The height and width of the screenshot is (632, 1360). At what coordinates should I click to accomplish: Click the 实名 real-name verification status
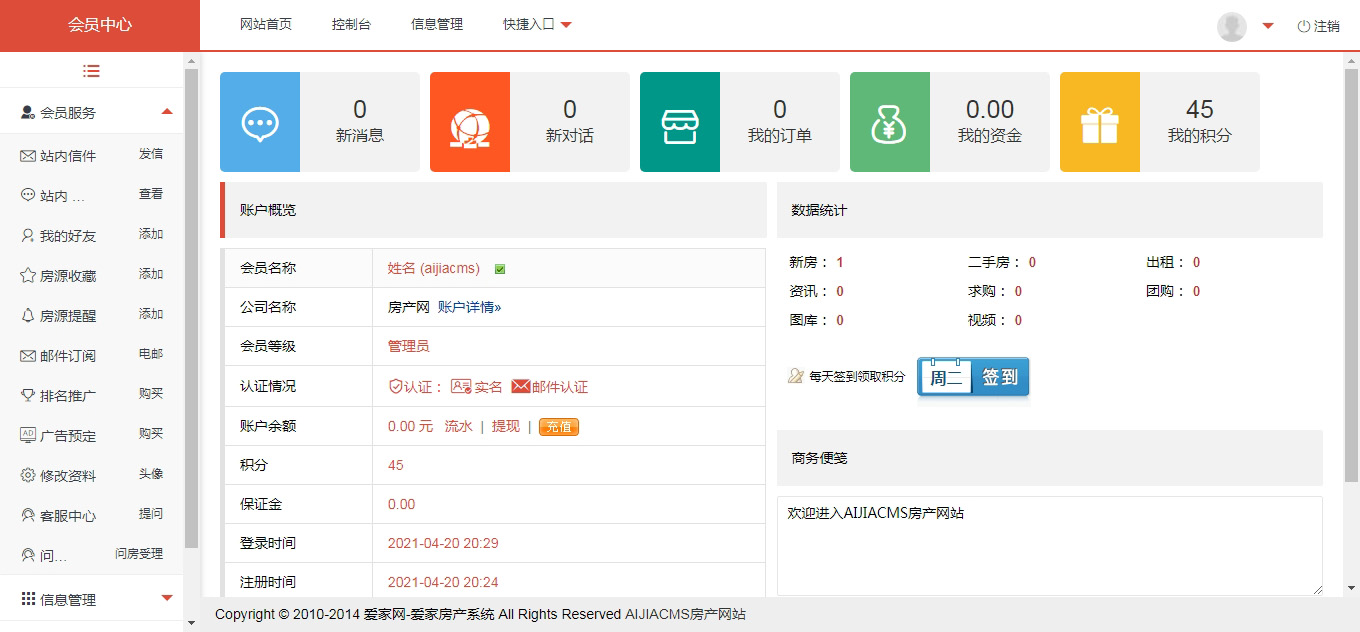pos(477,387)
